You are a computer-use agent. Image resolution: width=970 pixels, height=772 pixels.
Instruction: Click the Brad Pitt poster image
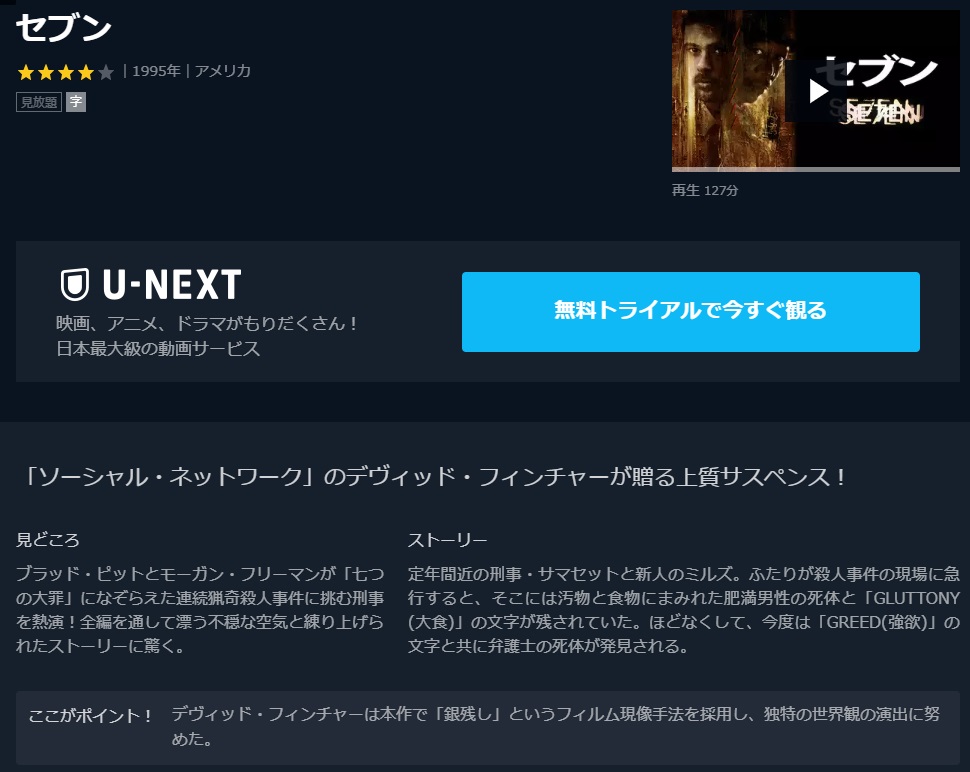734,88
